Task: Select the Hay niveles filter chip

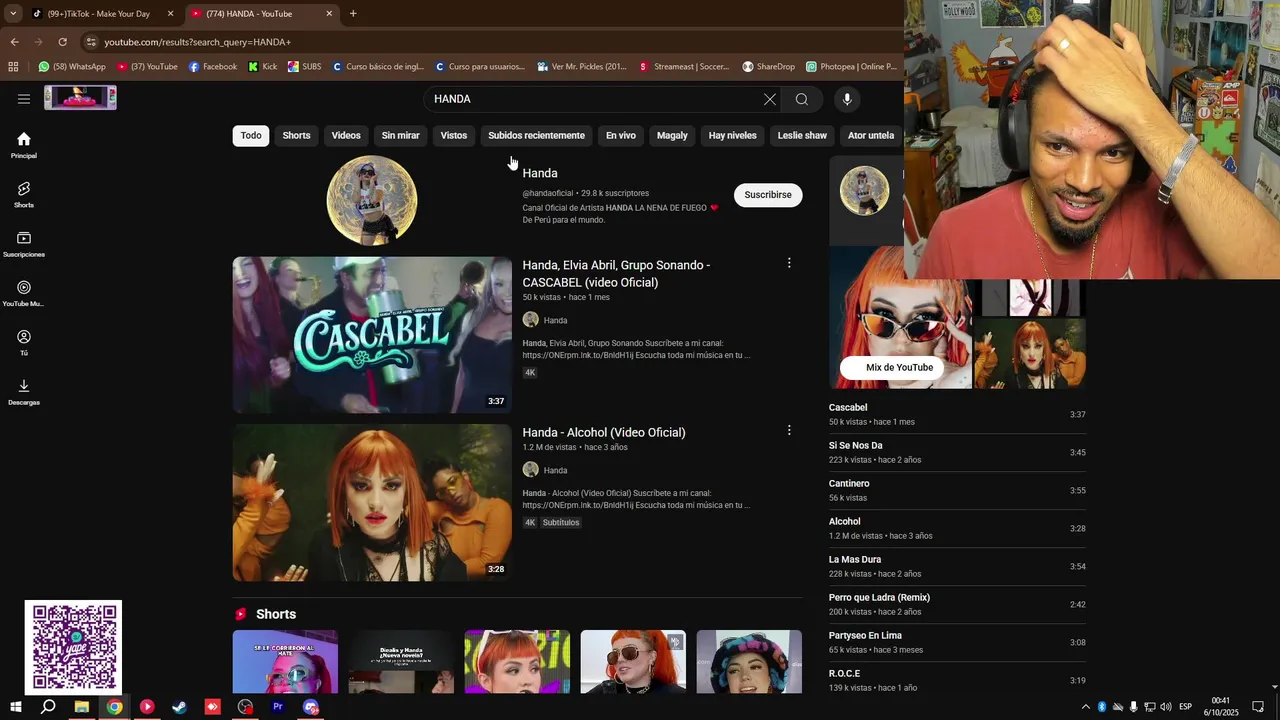Action: pos(733,135)
